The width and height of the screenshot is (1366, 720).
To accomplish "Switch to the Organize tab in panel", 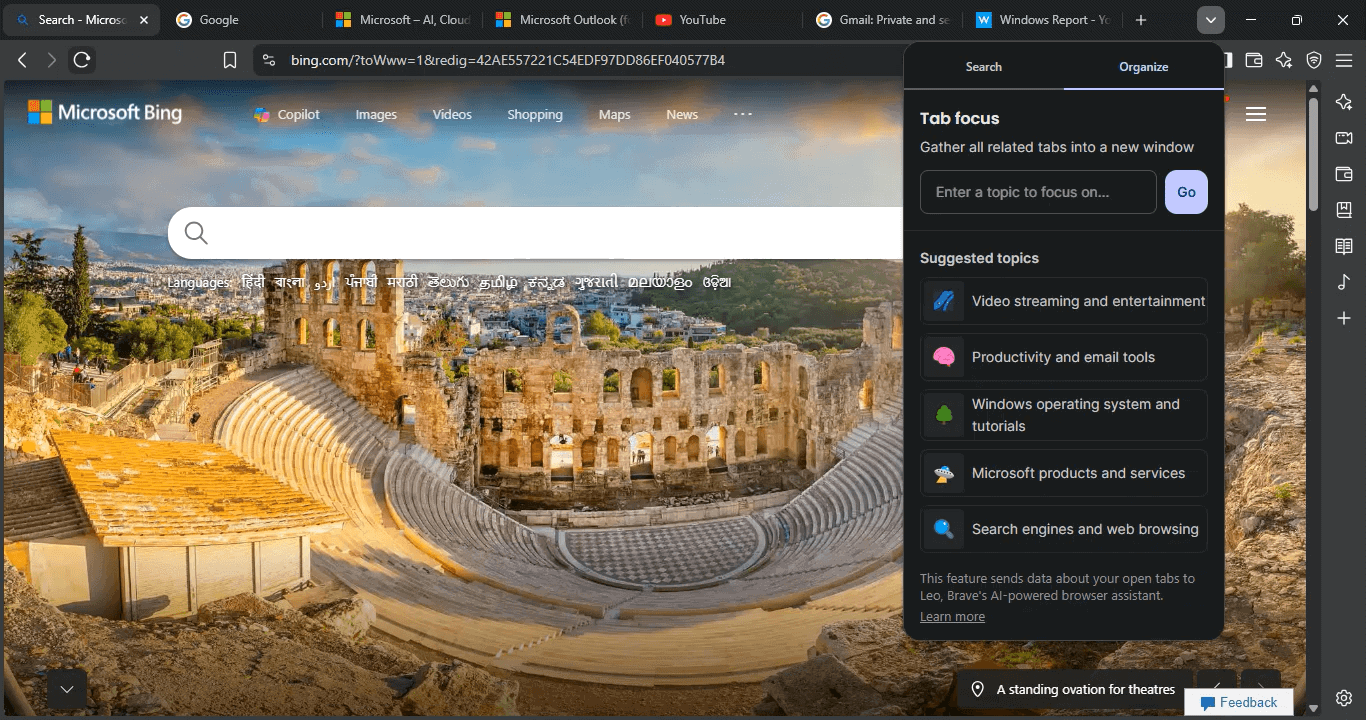I will pyautogui.click(x=1144, y=67).
